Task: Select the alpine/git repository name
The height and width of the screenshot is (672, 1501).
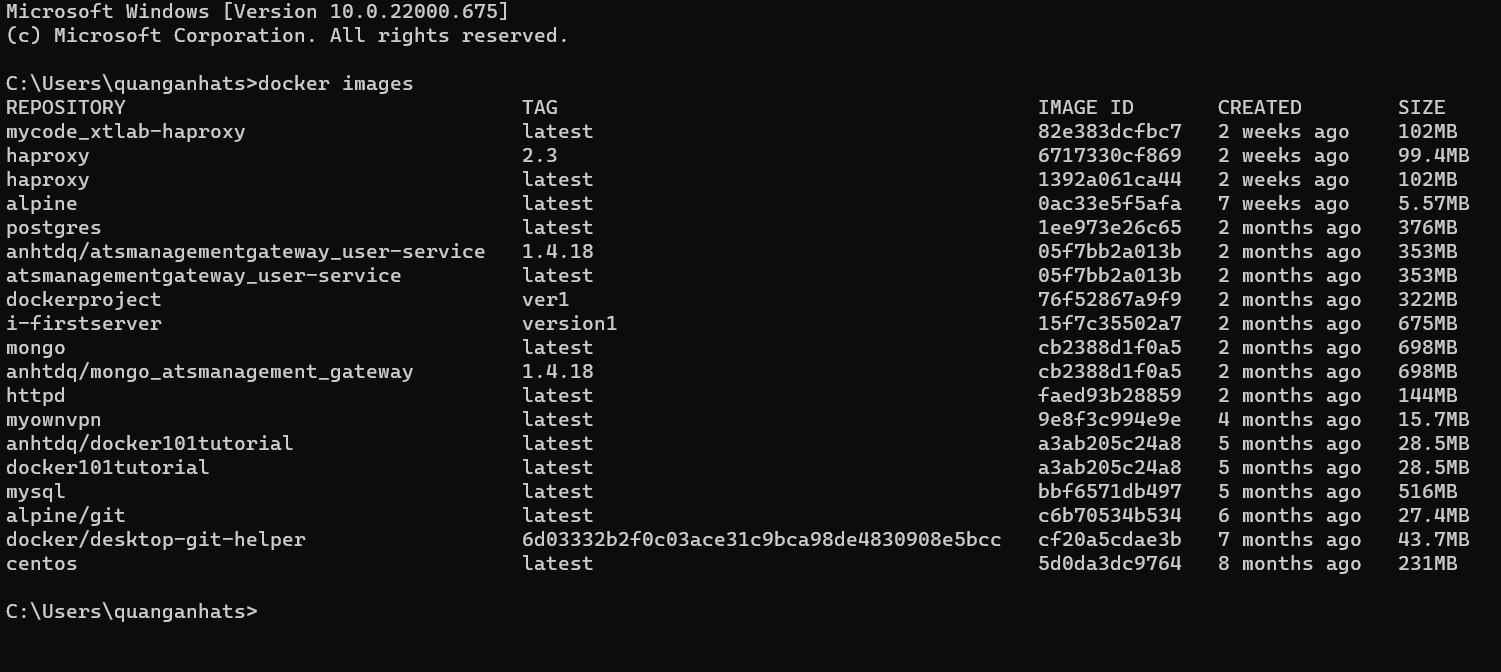Action: click(66, 516)
